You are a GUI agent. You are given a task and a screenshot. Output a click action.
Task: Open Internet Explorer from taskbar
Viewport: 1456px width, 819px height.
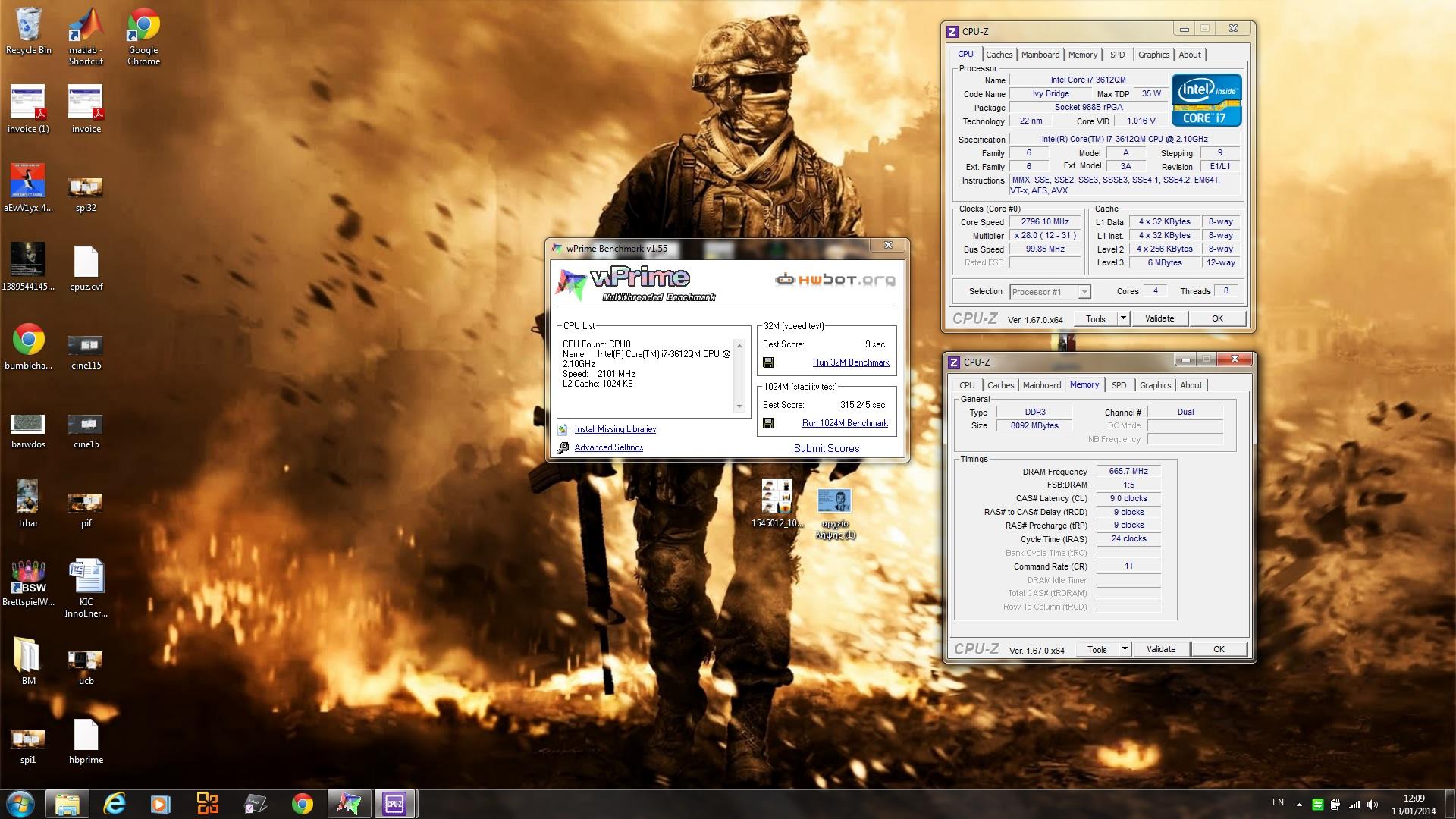coord(115,803)
